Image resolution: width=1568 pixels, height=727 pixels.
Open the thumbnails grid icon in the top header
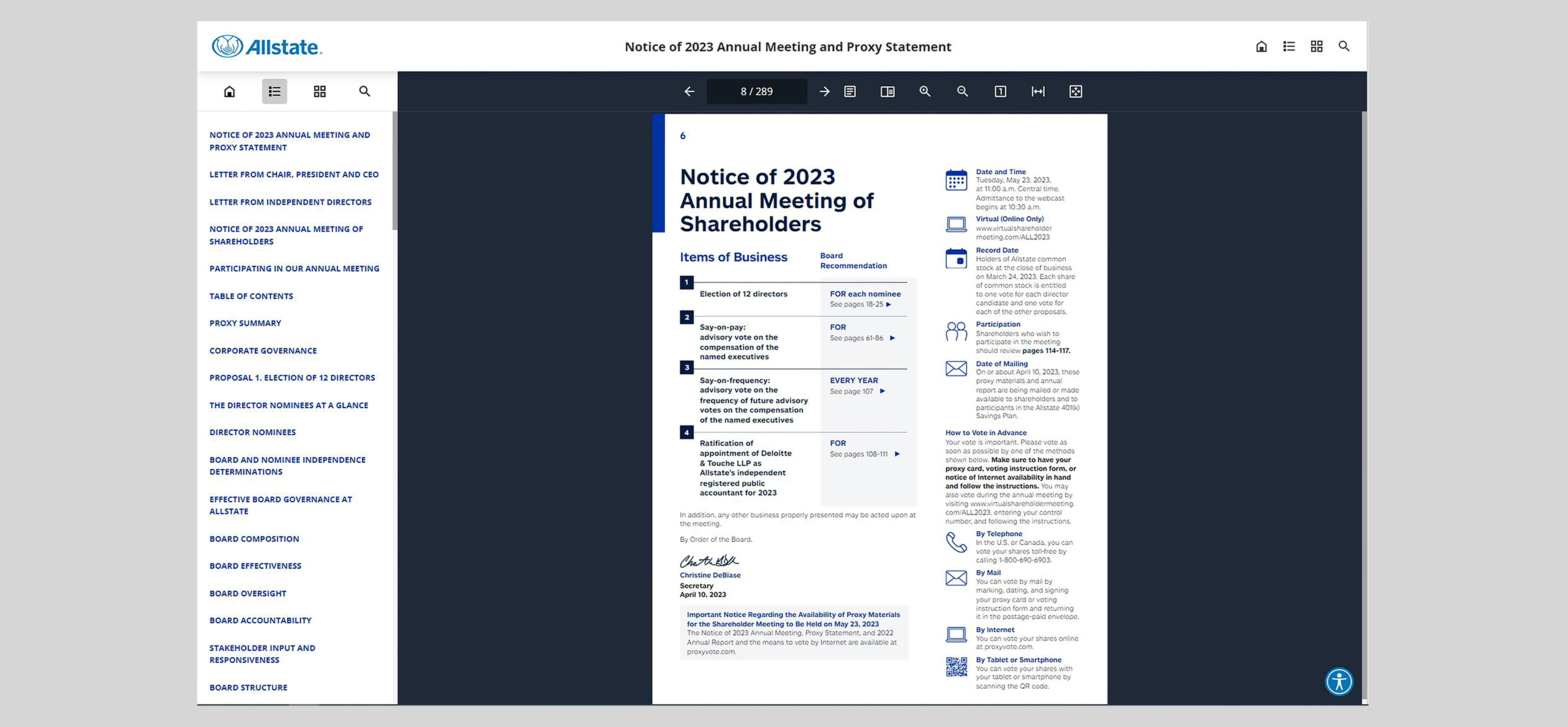(x=1317, y=46)
